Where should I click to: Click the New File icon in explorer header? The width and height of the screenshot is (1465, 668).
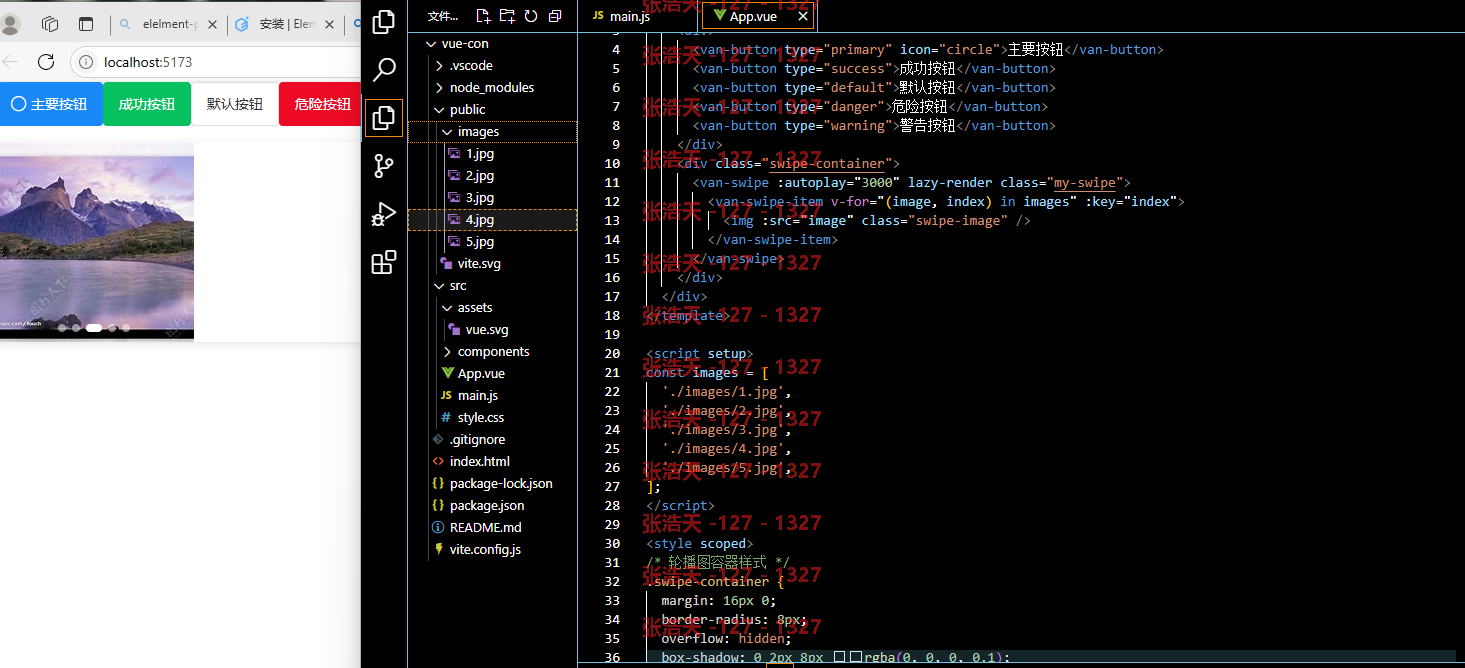pos(483,16)
